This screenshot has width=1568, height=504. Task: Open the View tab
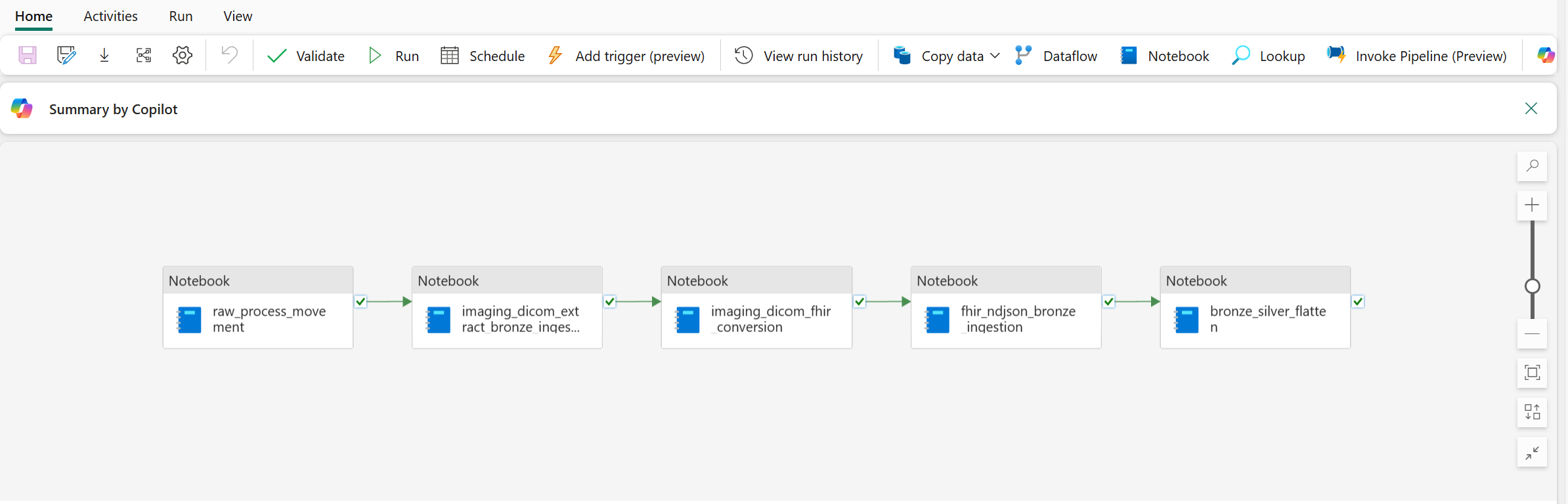pyautogui.click(x=237, y=16)
